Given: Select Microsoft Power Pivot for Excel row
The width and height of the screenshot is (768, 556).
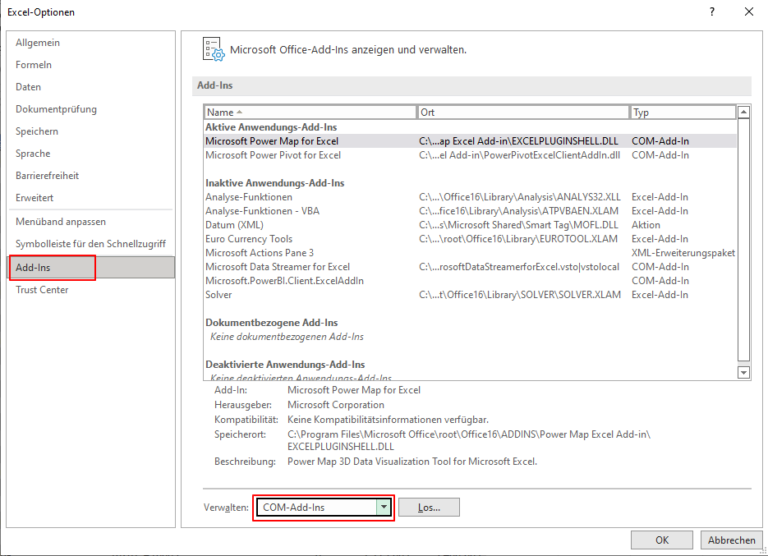Looking at the screenshot, I should [x=273, y=155].
